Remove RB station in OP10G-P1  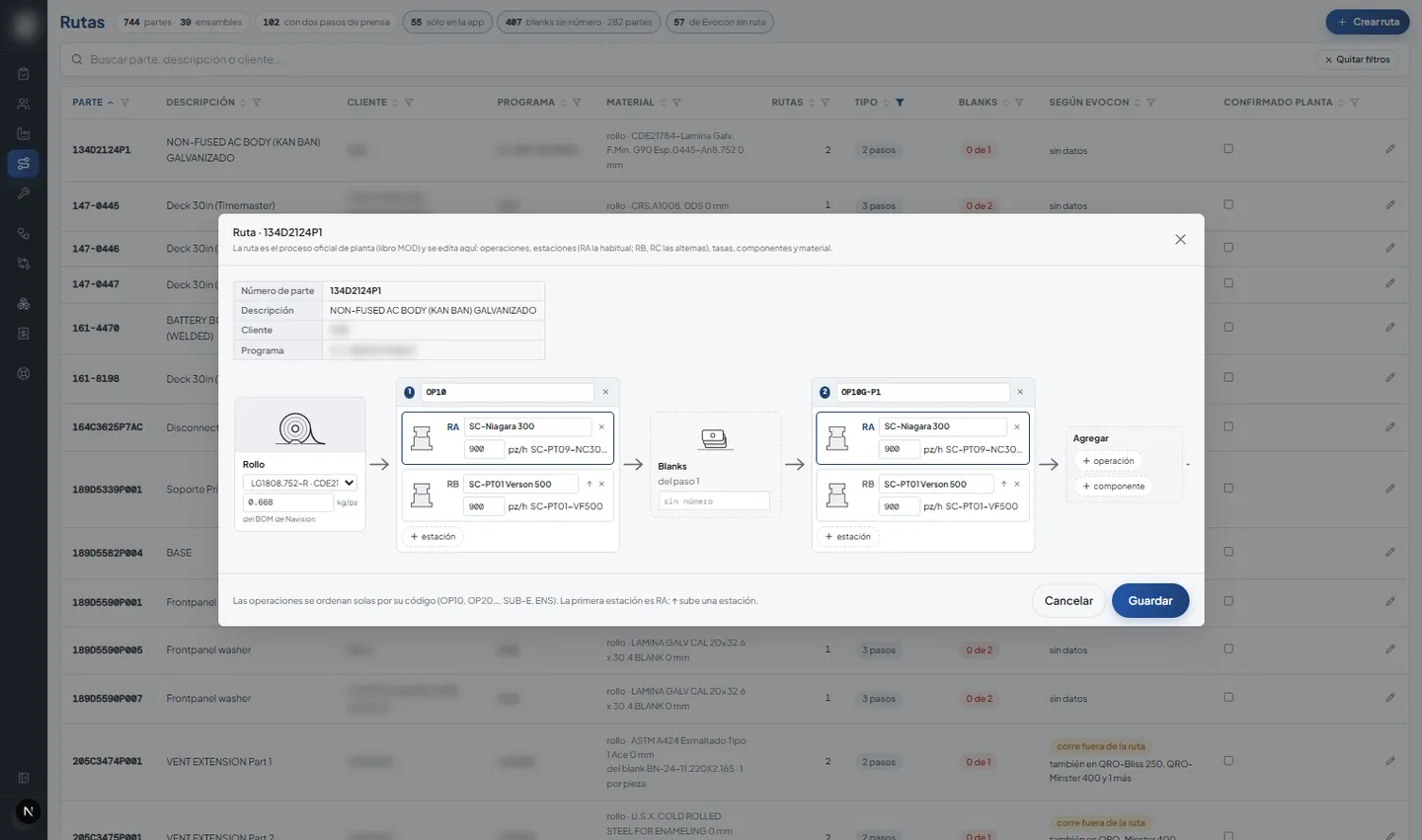point(1017,484)
